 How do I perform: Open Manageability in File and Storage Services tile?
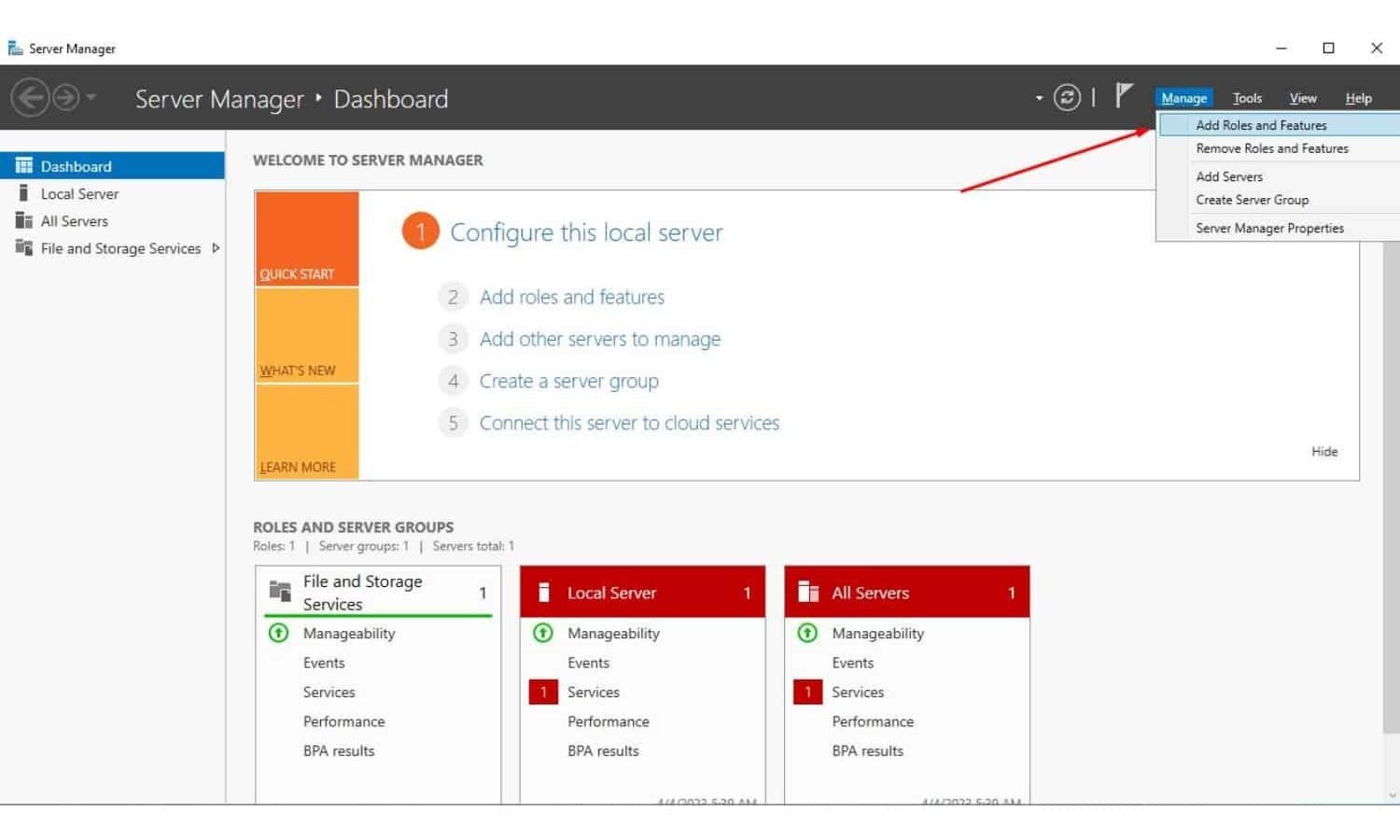tap(349, 634)
